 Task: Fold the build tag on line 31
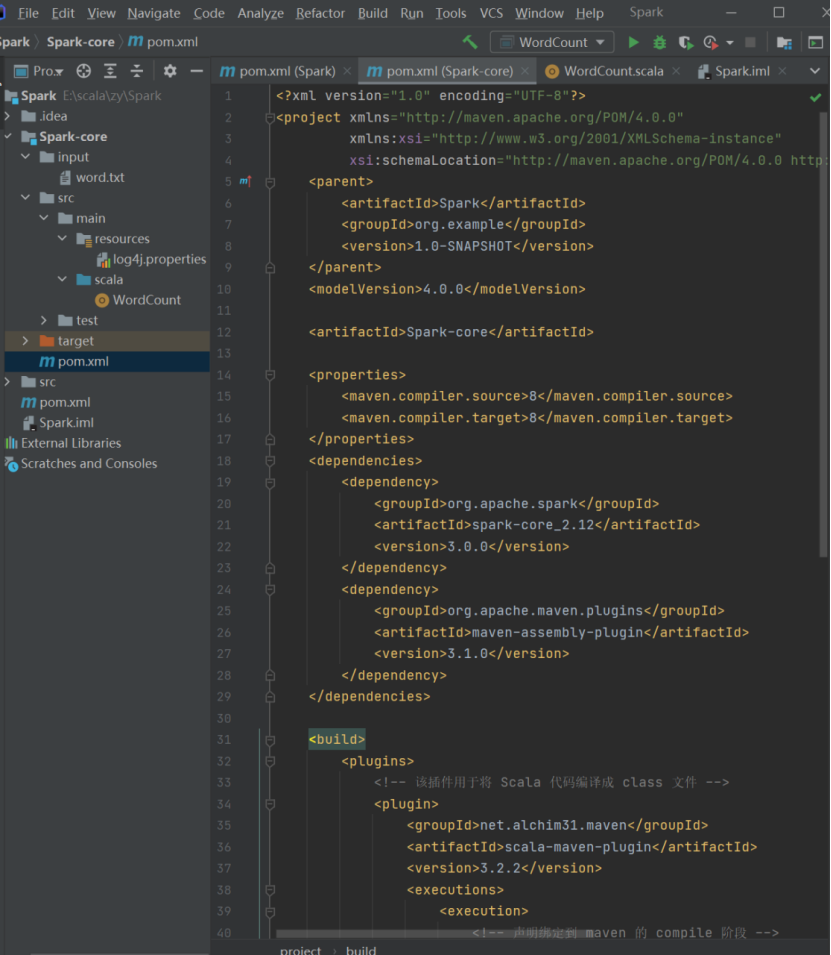click(270, 740)
